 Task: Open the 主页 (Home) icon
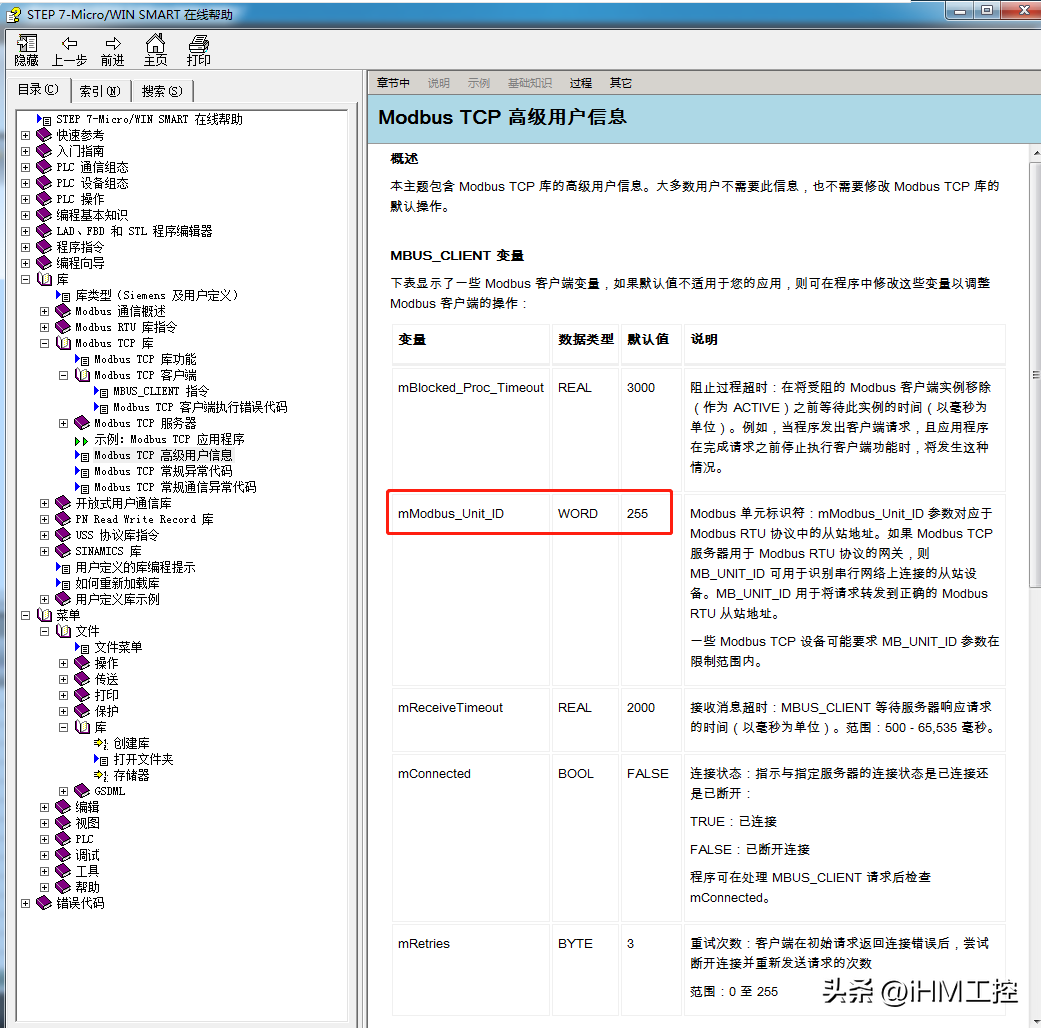coord(155,44)
